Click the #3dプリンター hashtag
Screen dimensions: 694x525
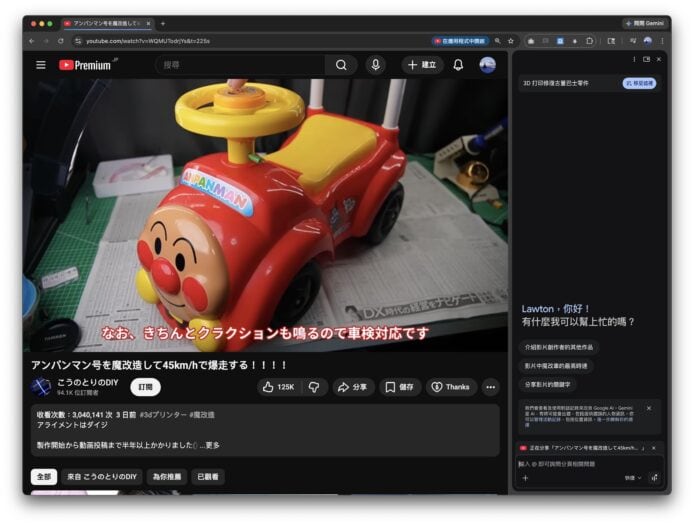[163, 415]
